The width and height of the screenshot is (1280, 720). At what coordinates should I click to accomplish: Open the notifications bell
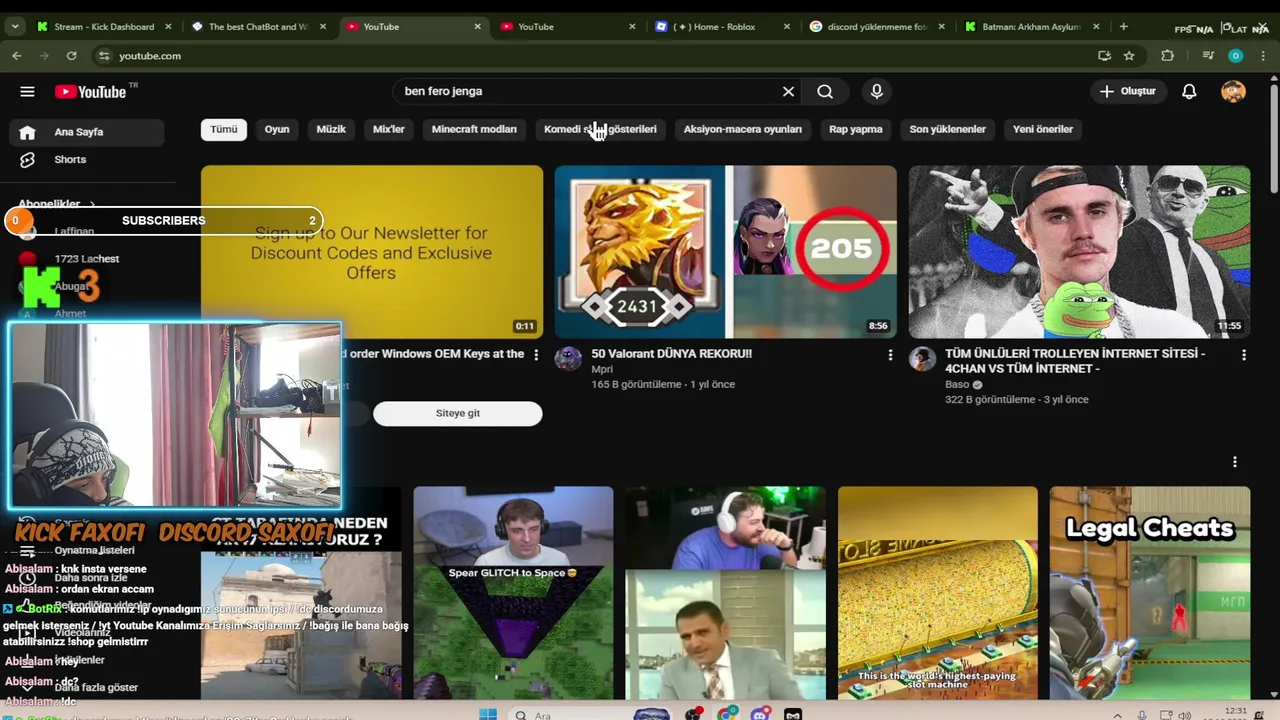pyautogui.click(x=1189, y=91)
